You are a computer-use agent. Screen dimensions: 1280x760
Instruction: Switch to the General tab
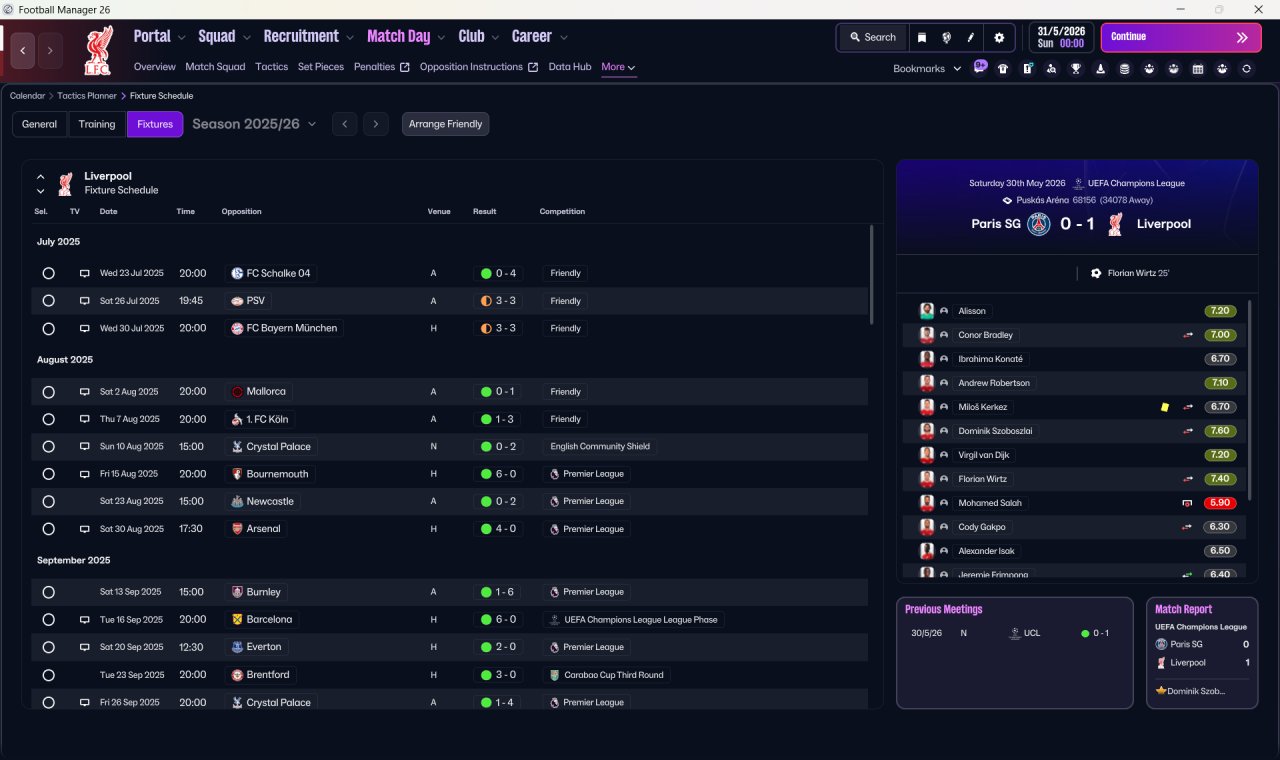click(40, 124)
